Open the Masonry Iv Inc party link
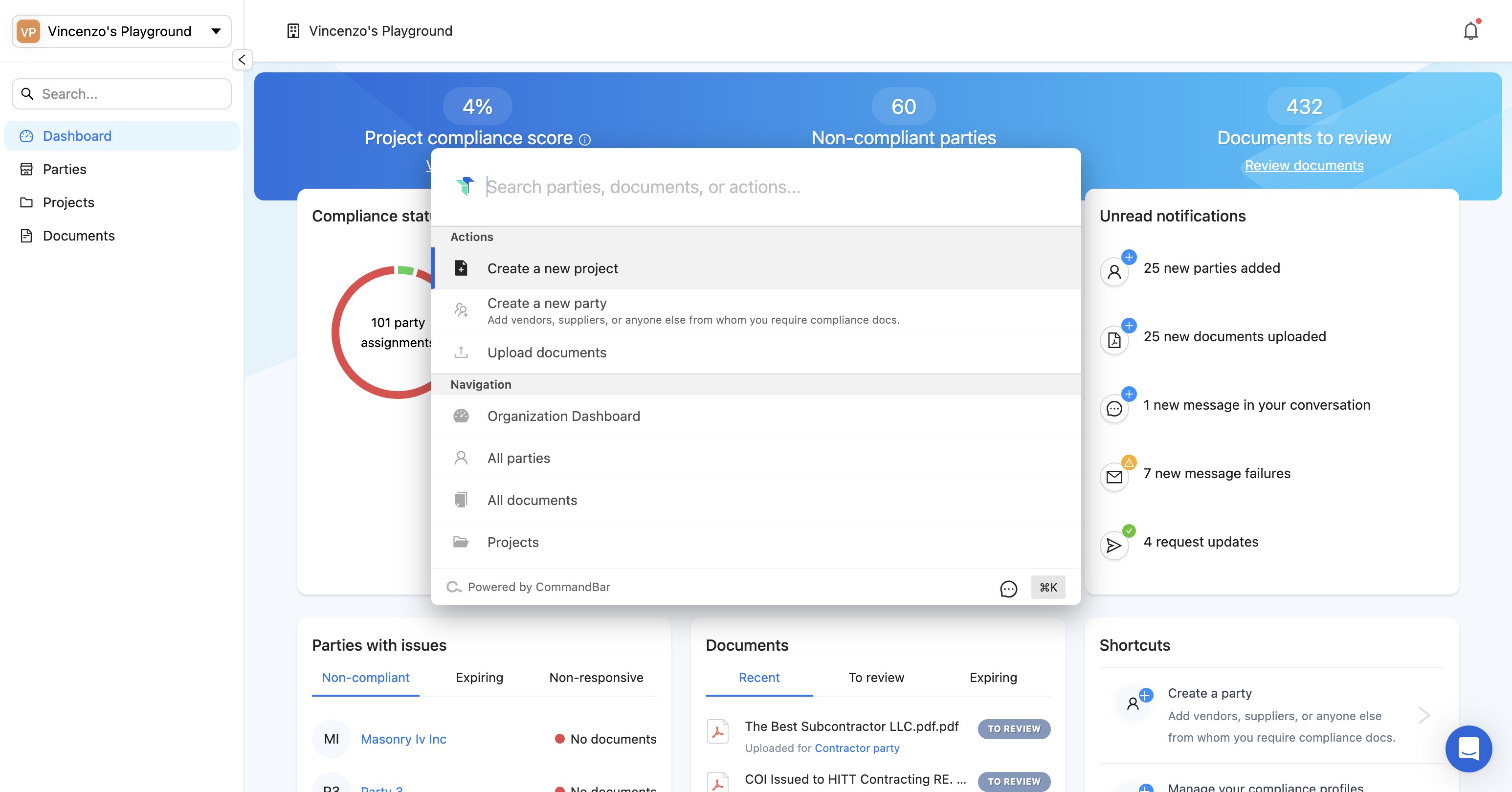This screenshot has height=792, width=1512. (x=403, y=739)
